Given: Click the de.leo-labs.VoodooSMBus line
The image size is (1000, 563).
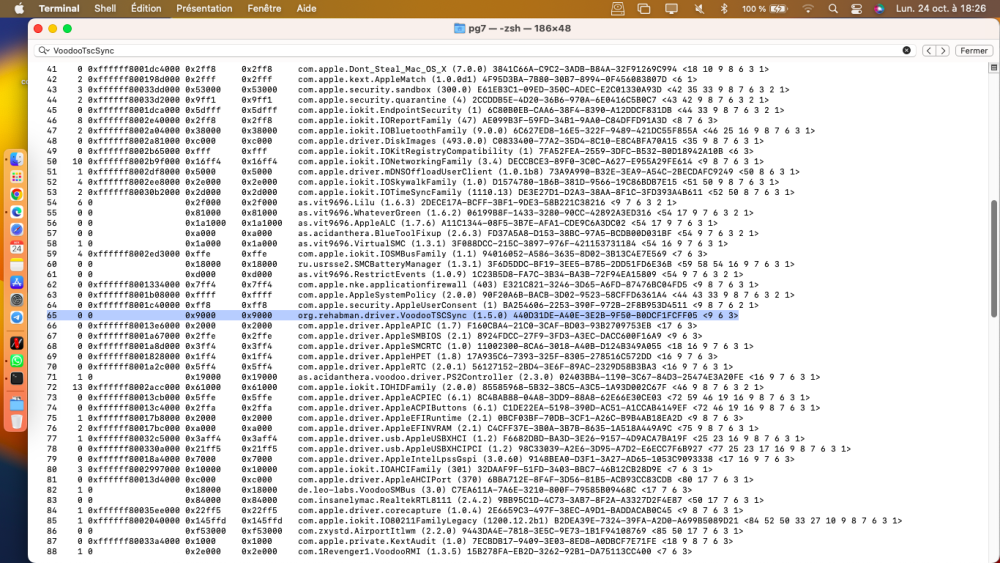Looking at the screenshot, I should 369,490.
